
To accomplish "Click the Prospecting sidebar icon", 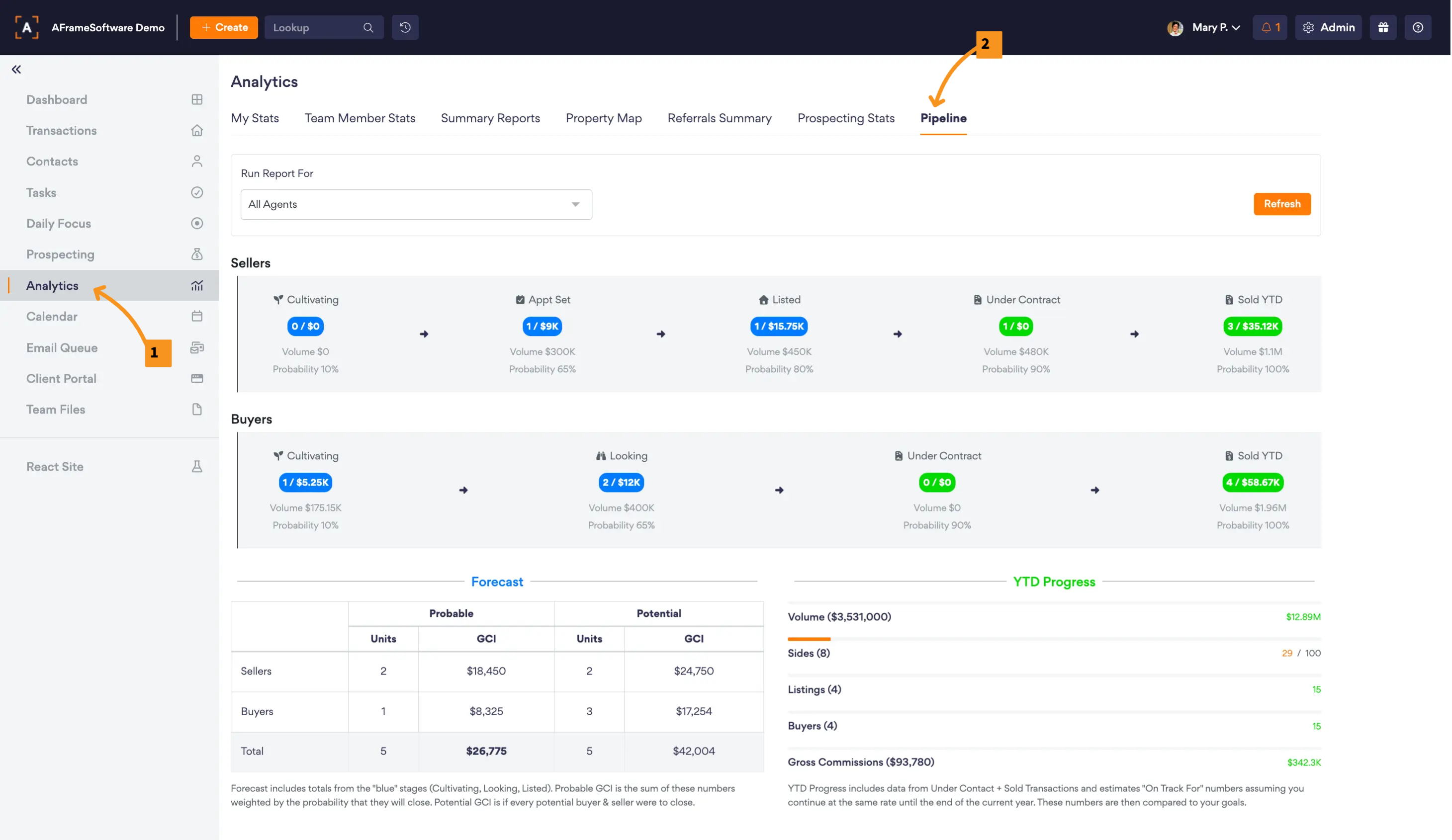I will click(196, 254).
